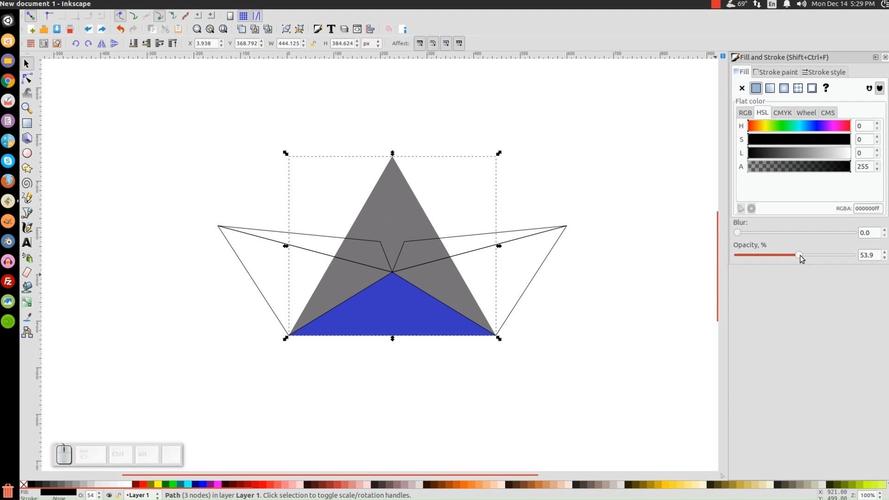Flip selection horizontally
The image size is (889, 500).
101,43
